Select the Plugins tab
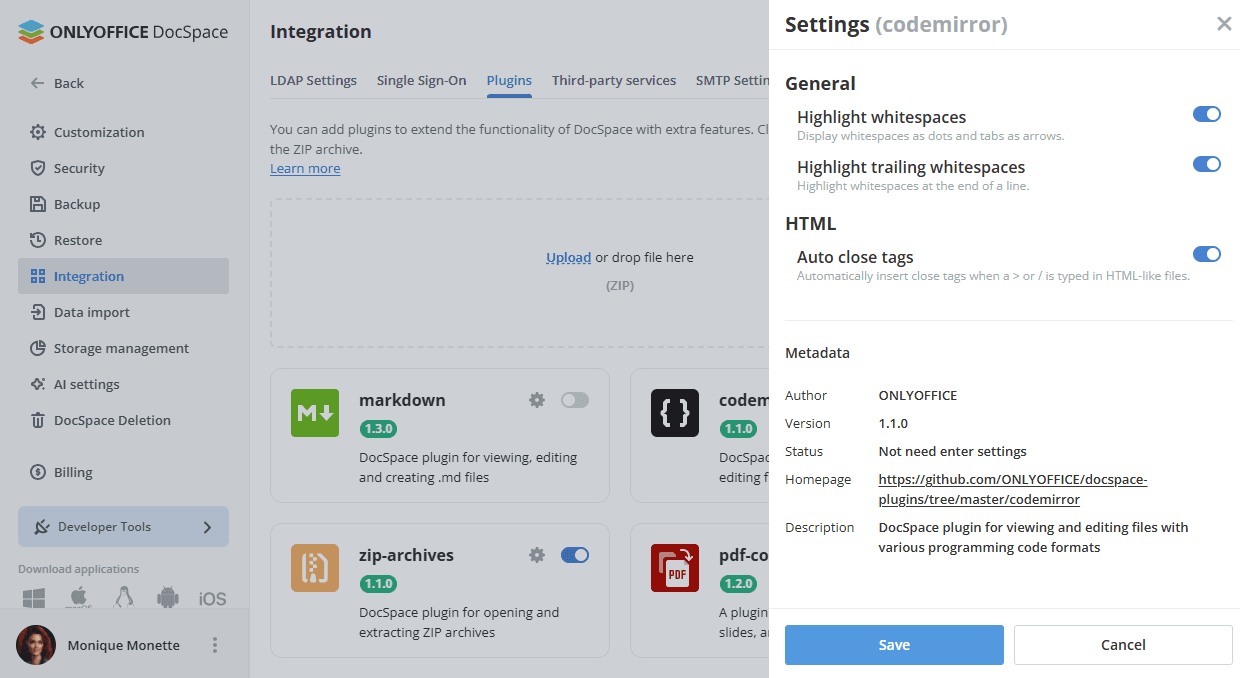Screen dimensions: 1240x678 click(x=509, y=81)
